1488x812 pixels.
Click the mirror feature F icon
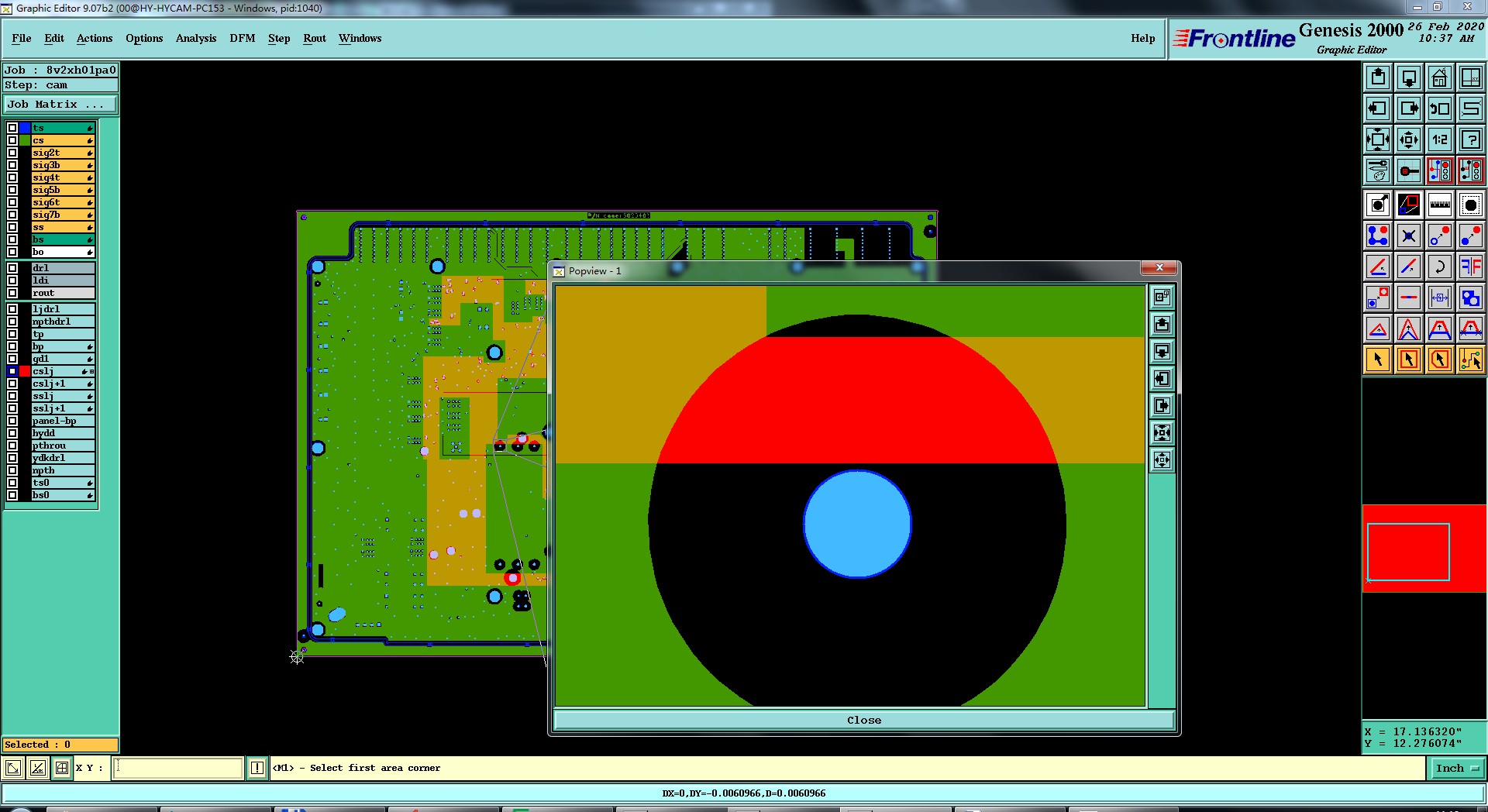pyautogui.click(x=1471, y=267)
